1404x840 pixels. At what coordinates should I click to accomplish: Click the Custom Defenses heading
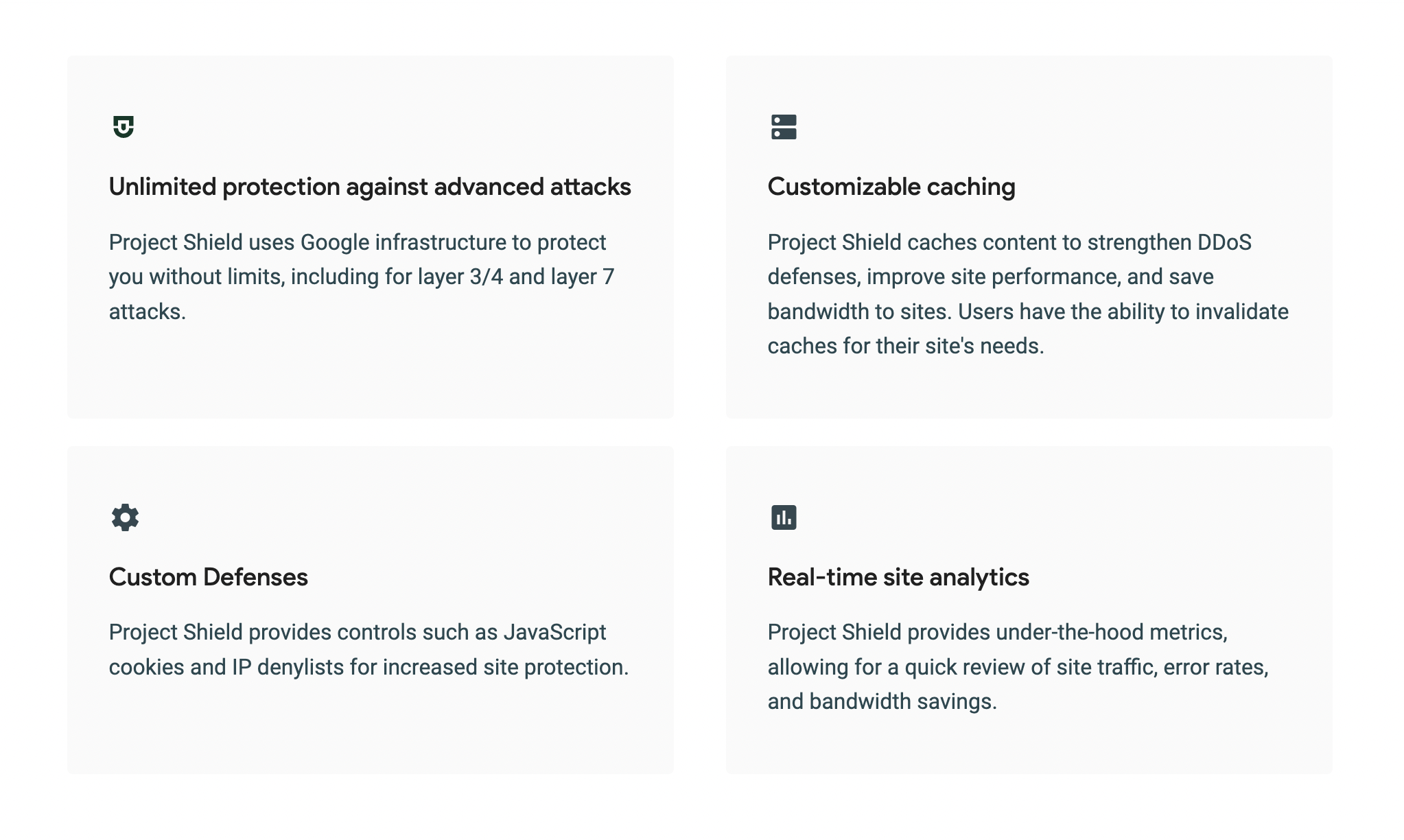(x=208, y=577)
